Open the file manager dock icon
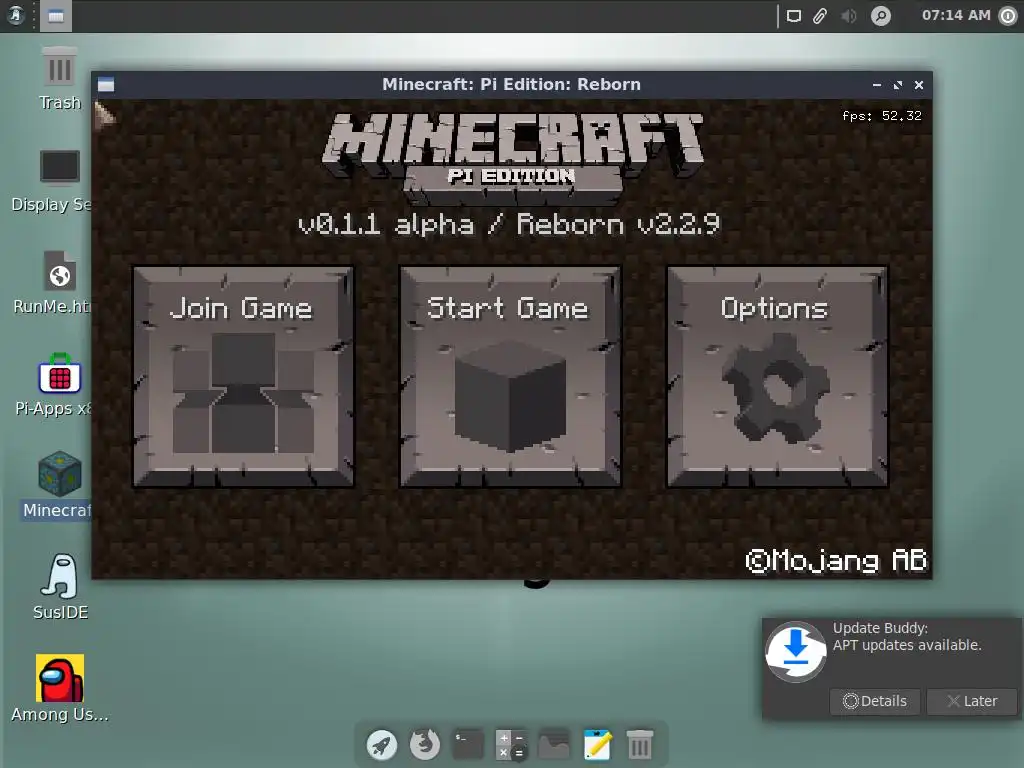The width and height of the screenshot is (1024, 768). click(554, 744)
